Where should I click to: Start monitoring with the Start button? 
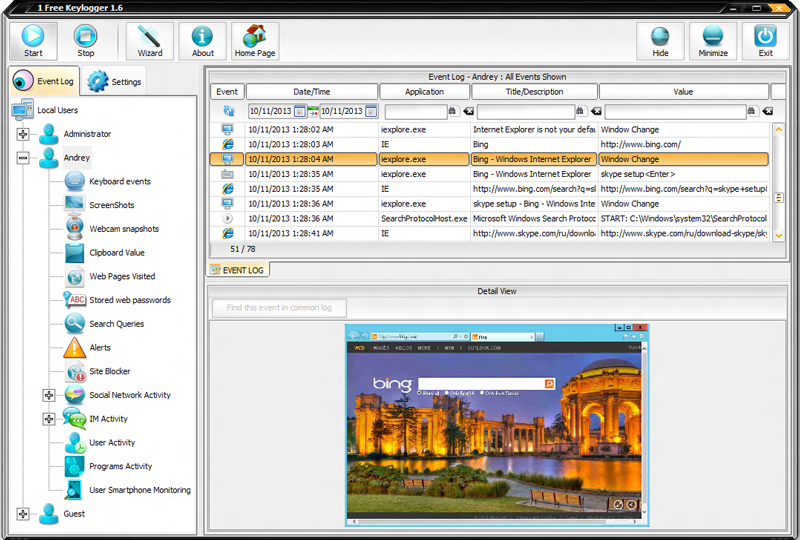tap(33, 41)
